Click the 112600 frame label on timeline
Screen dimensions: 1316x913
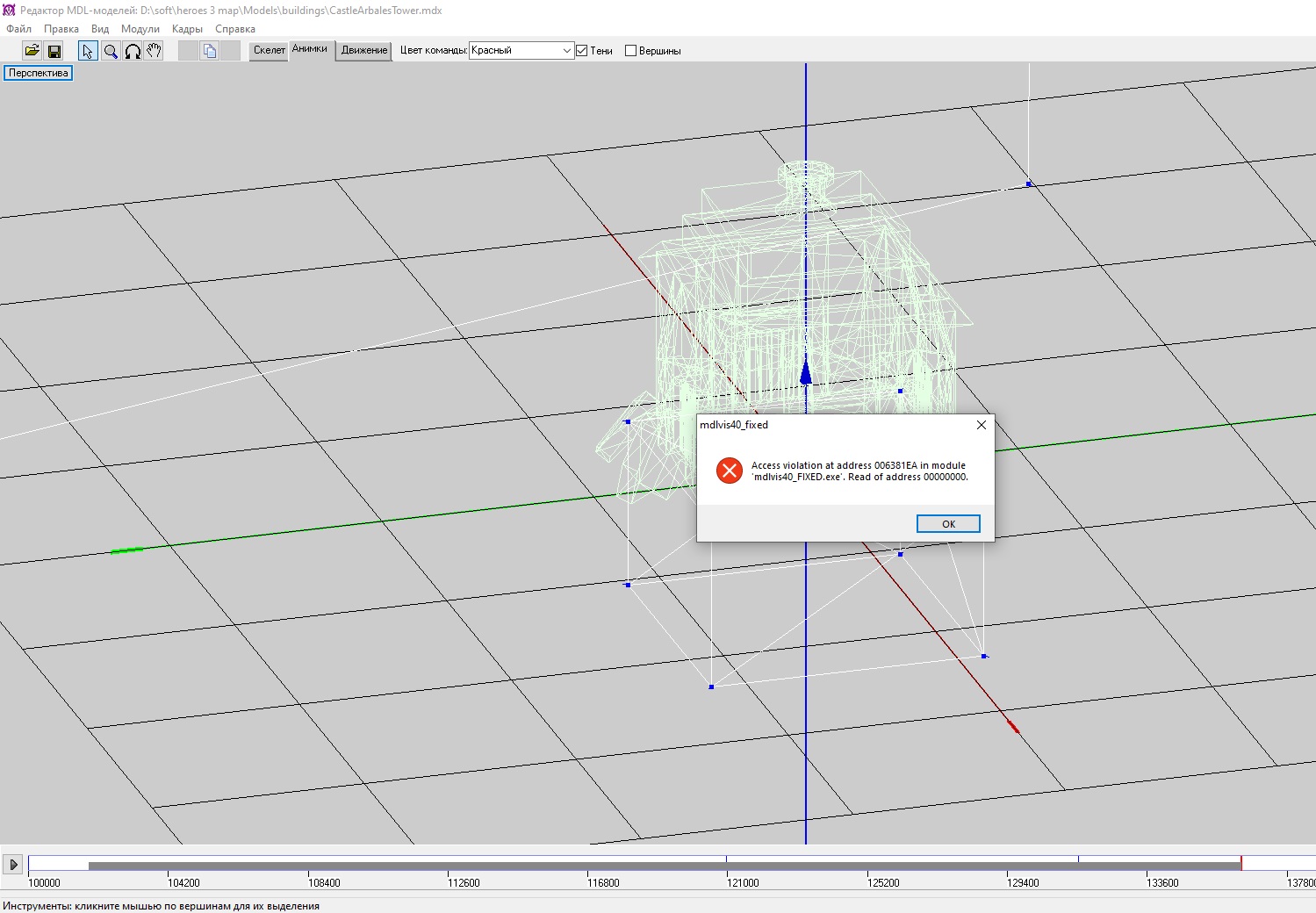pos(464,883)
